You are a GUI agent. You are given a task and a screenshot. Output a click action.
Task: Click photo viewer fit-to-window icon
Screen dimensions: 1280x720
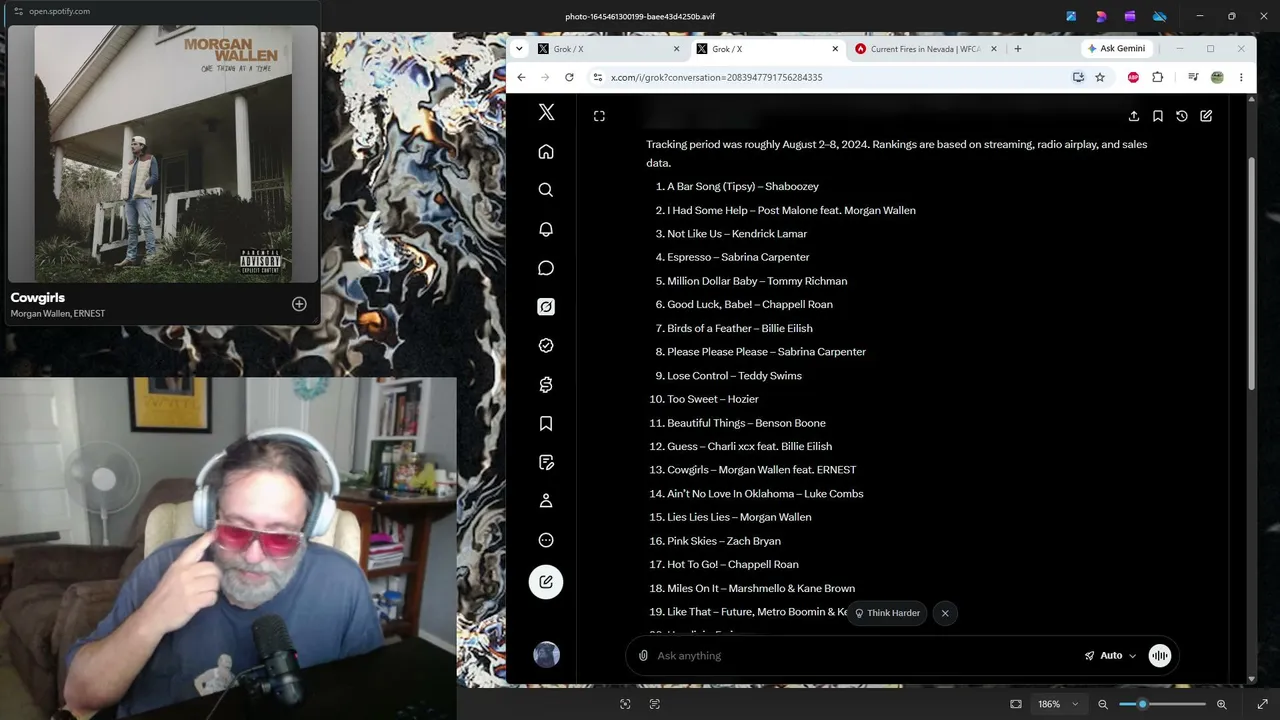[1016, 704]
